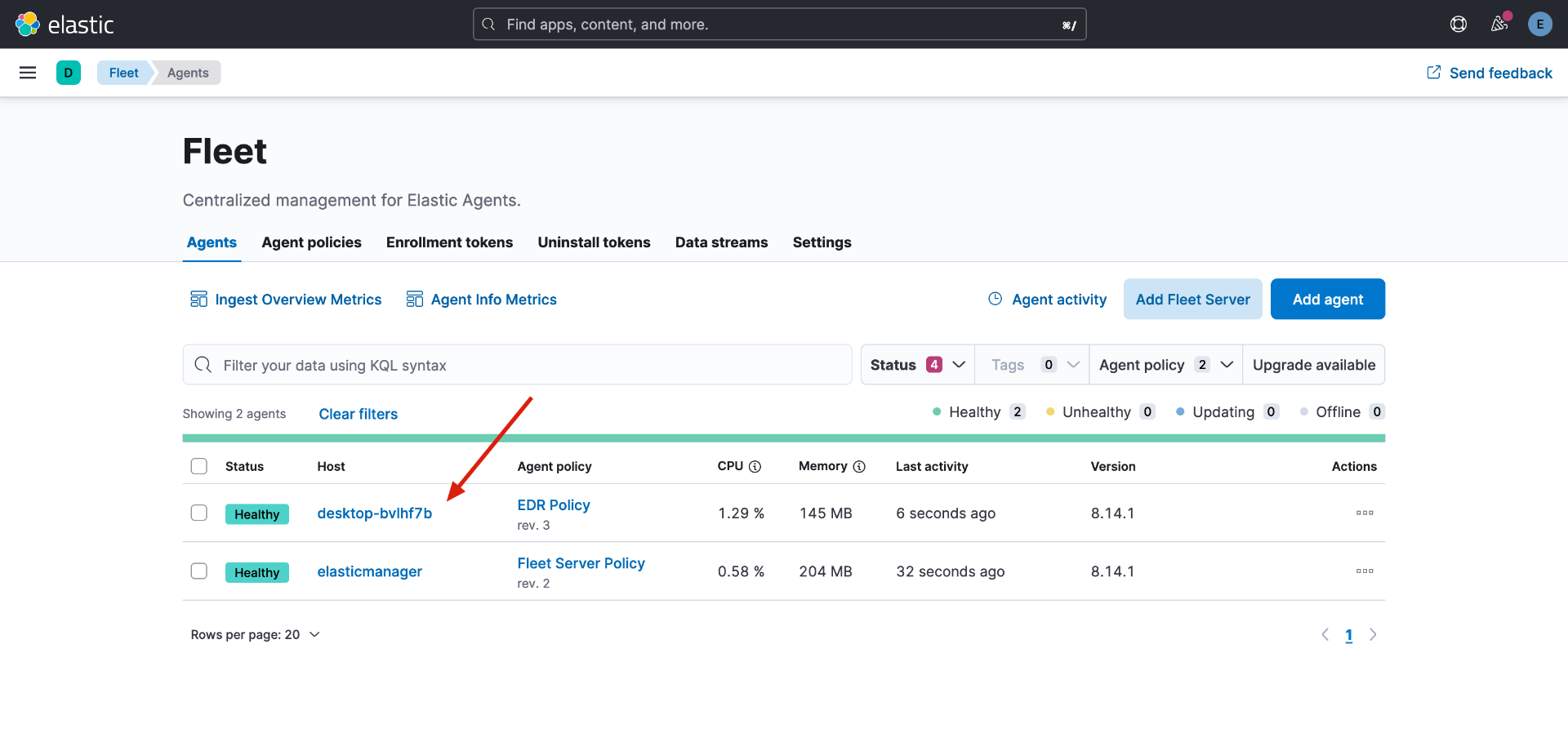Image resolution: width=1568 pixels, height=733 pixels.
Task: Click the Add agent button
Action: click(1328, 299)
